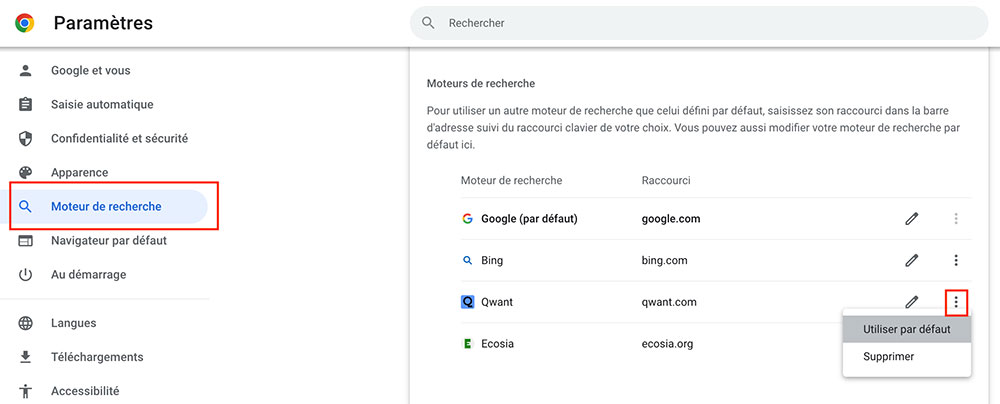Click the magnifier icon in the Rechercher field
Image resolution: width=1000 pixels, height=404 pixels.
point(429,23)
